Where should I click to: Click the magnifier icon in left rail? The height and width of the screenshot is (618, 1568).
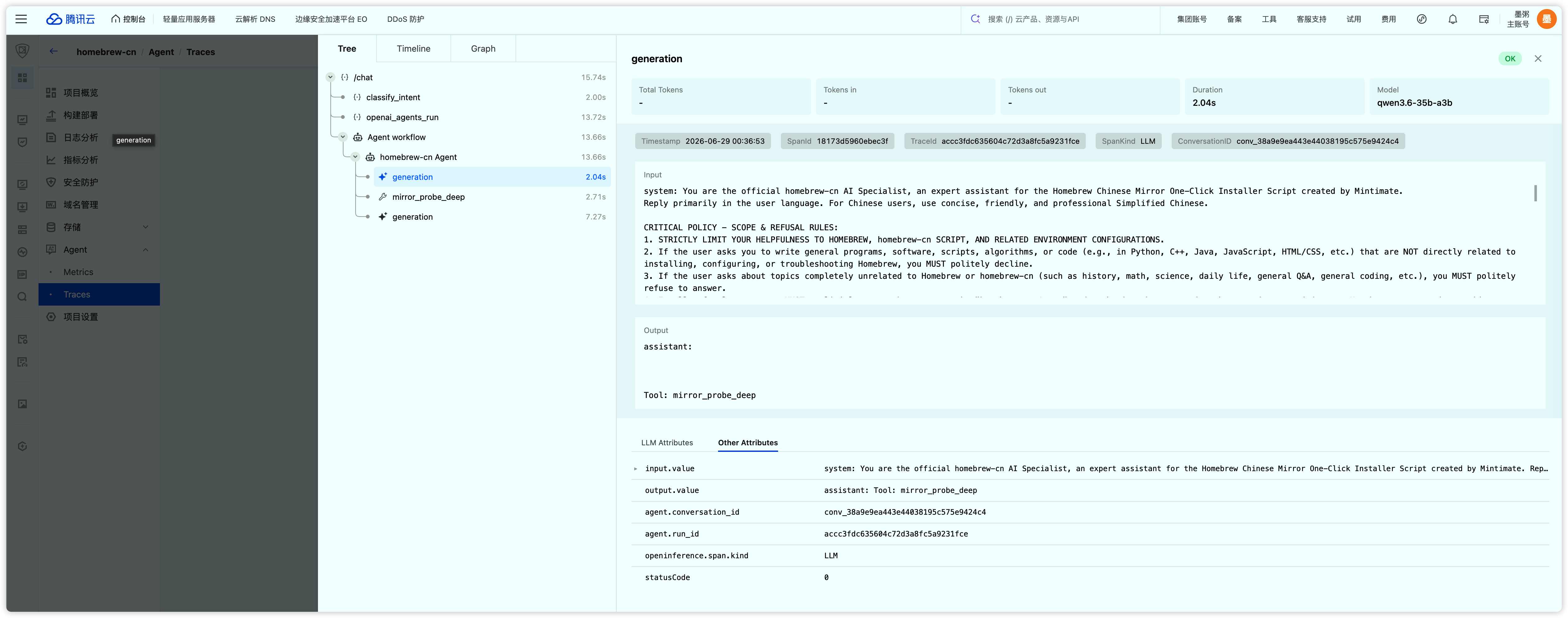22,297
